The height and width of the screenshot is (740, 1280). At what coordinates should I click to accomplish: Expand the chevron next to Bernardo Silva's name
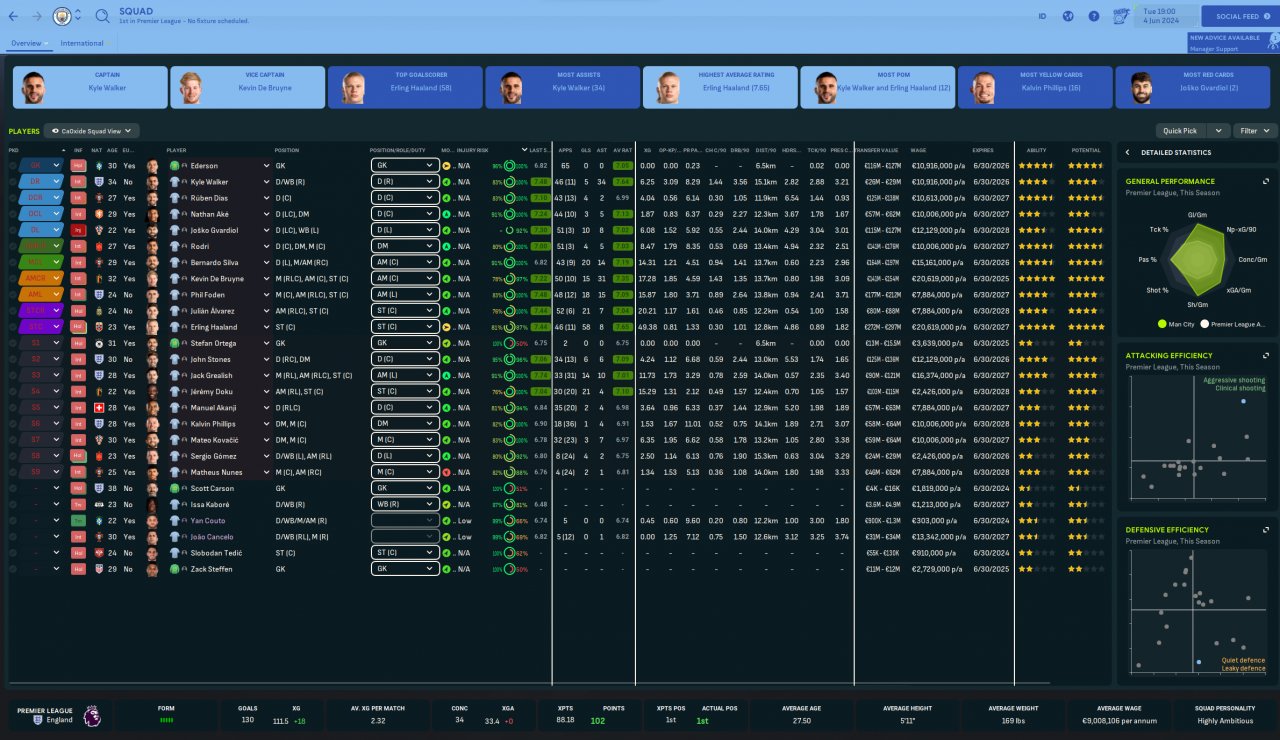point(267,263)
